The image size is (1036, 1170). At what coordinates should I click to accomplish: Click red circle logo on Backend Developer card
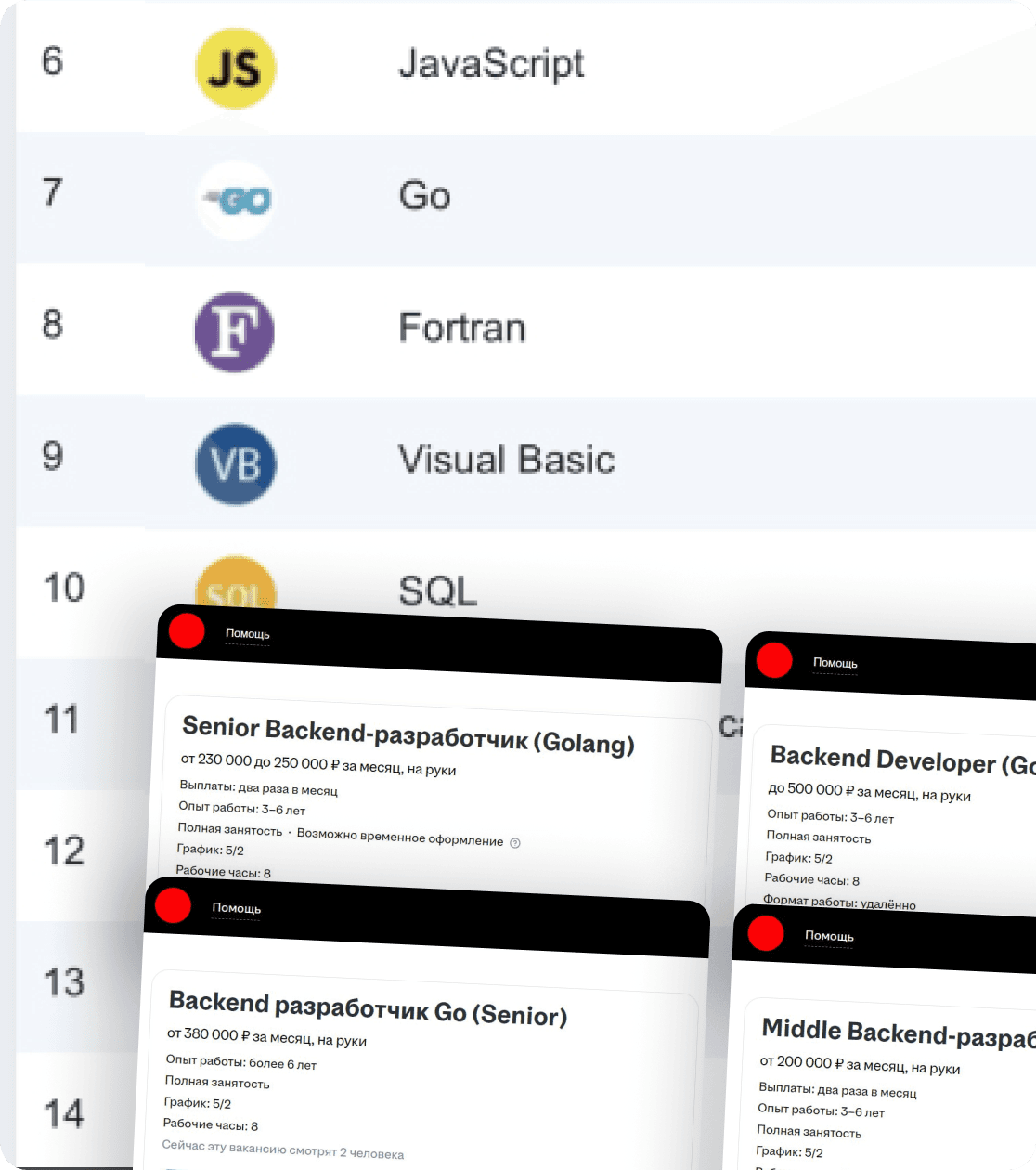click(774, 660)
